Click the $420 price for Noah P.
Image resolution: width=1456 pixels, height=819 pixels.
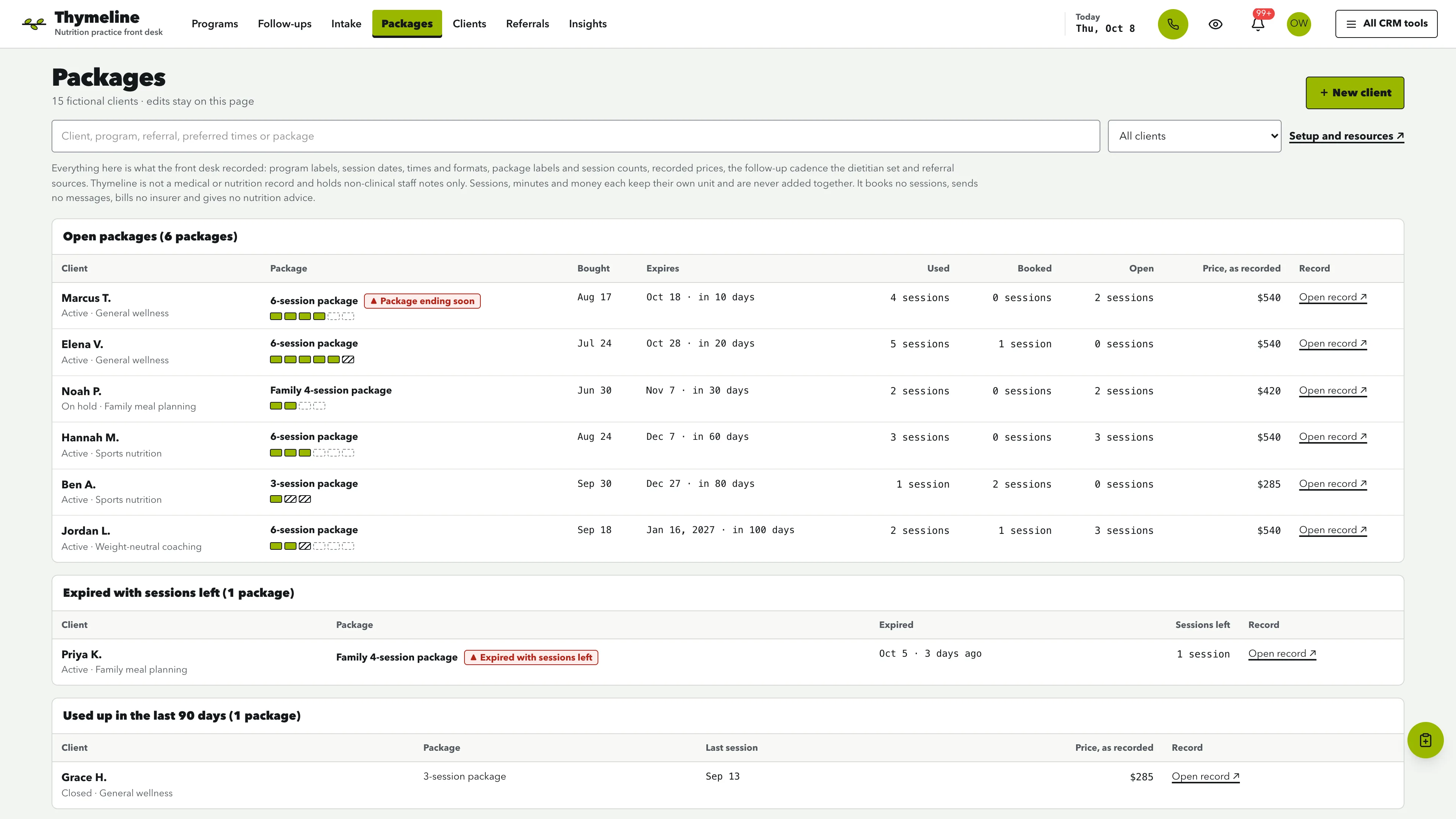point(1268,391)
